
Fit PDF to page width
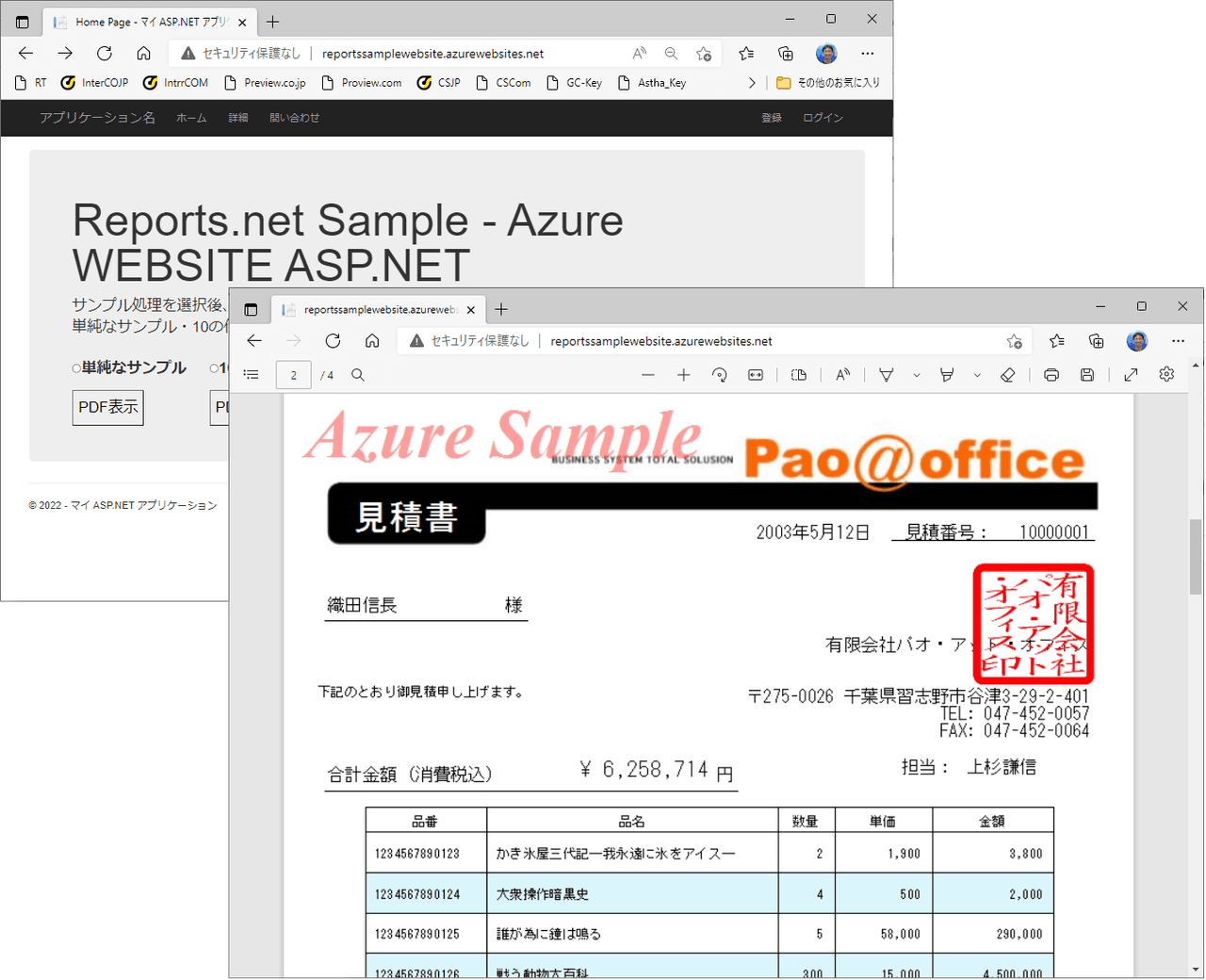click(756, 374)
